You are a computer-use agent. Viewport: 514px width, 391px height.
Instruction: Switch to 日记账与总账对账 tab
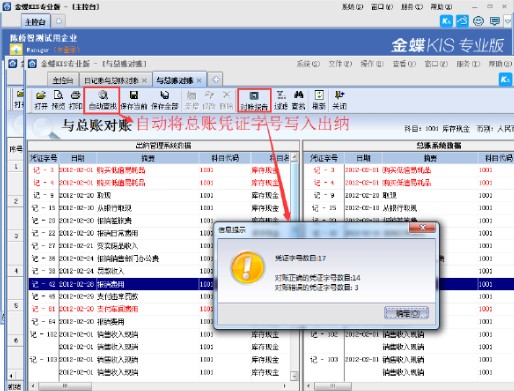(115, 80)
